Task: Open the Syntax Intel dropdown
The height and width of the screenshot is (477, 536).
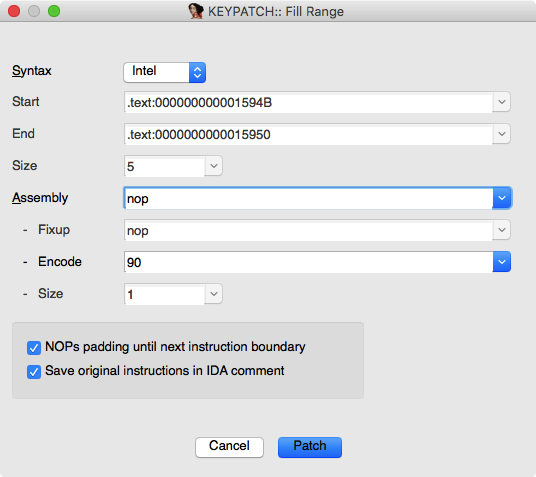Action: click(x=164, y=72)
